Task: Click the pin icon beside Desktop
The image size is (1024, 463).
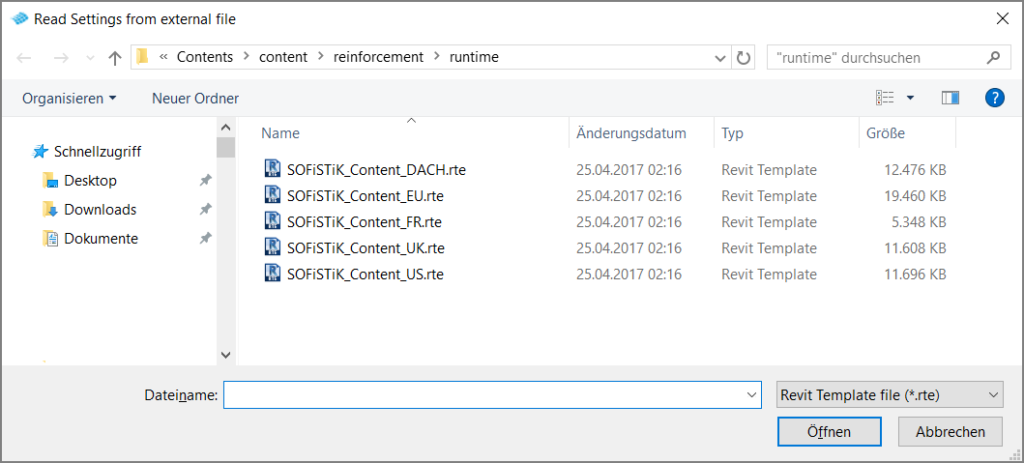Action: tap(205, 180)
